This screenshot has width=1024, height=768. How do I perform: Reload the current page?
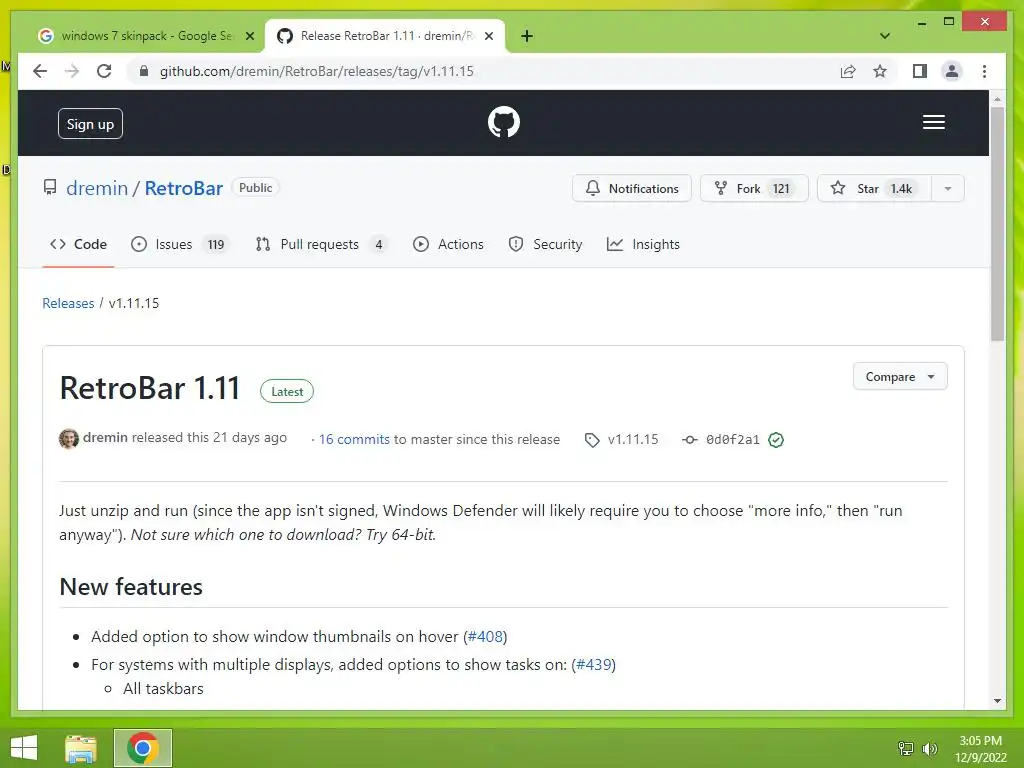coord(104,71)
